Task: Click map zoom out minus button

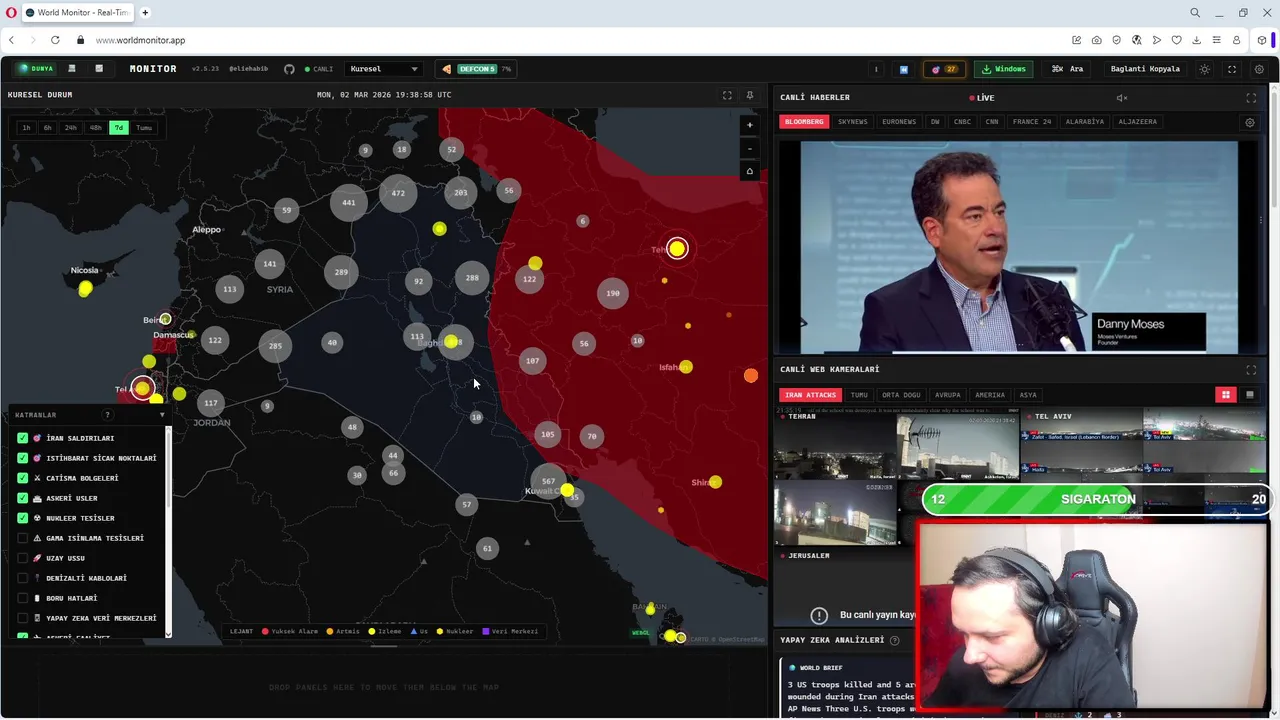Action: point(750,149)
